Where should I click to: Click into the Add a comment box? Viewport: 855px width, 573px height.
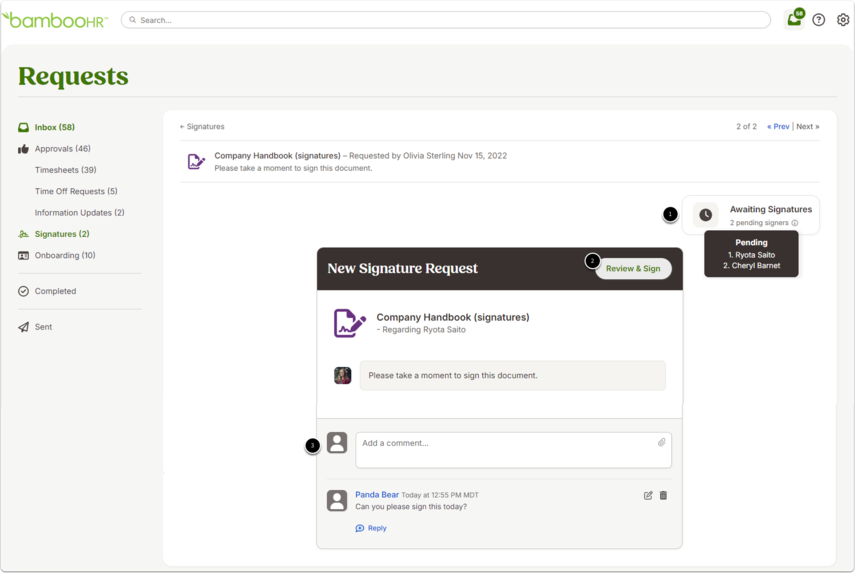click(x=513, y=450)
